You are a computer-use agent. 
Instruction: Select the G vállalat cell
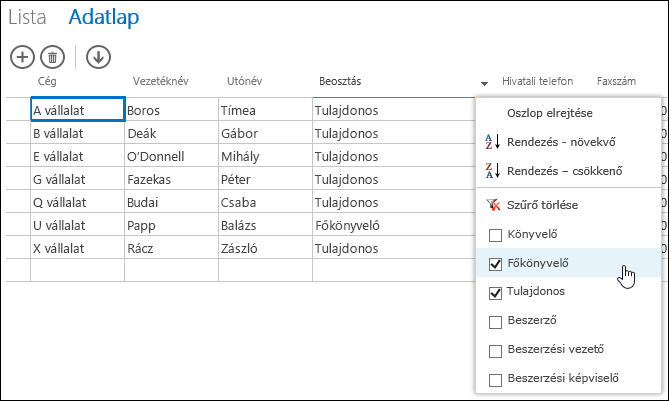pyautogui.click(x=78, y=178)
